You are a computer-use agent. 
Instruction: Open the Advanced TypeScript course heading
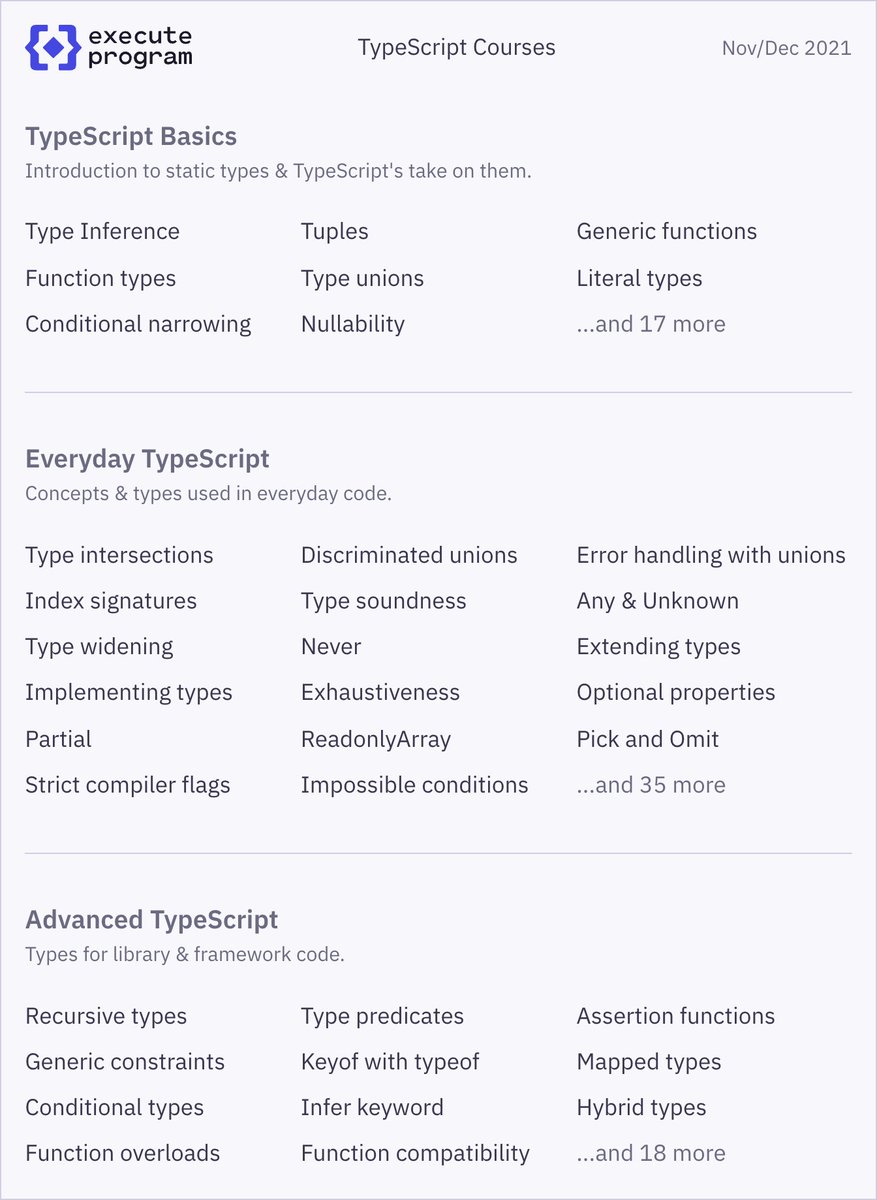pyautogui.click(x=152, y=920)
